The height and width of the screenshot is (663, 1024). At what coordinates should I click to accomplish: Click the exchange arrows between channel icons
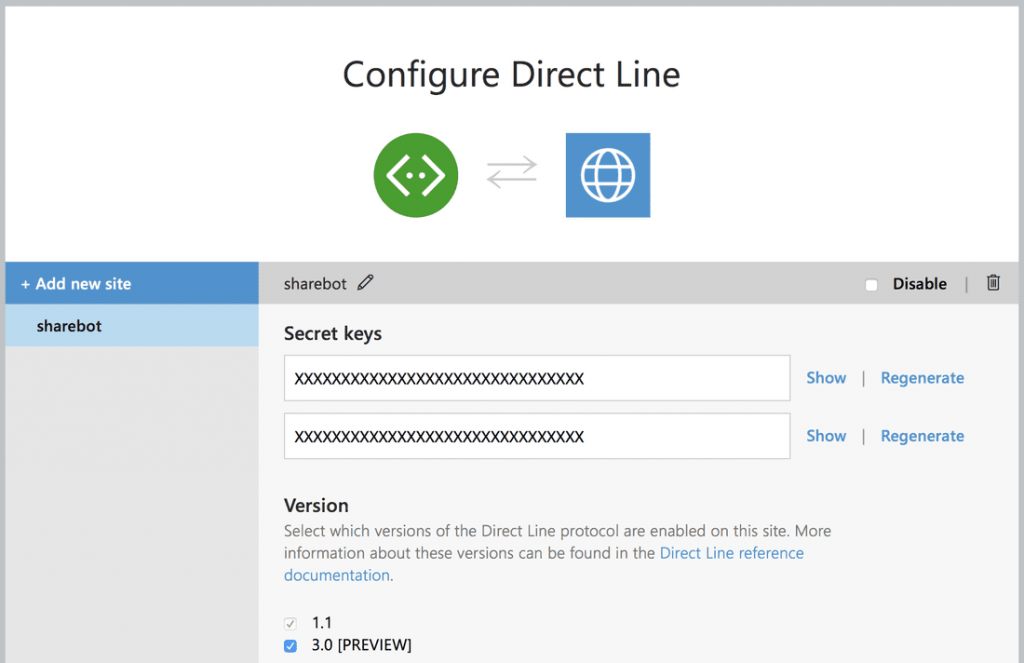511,174
